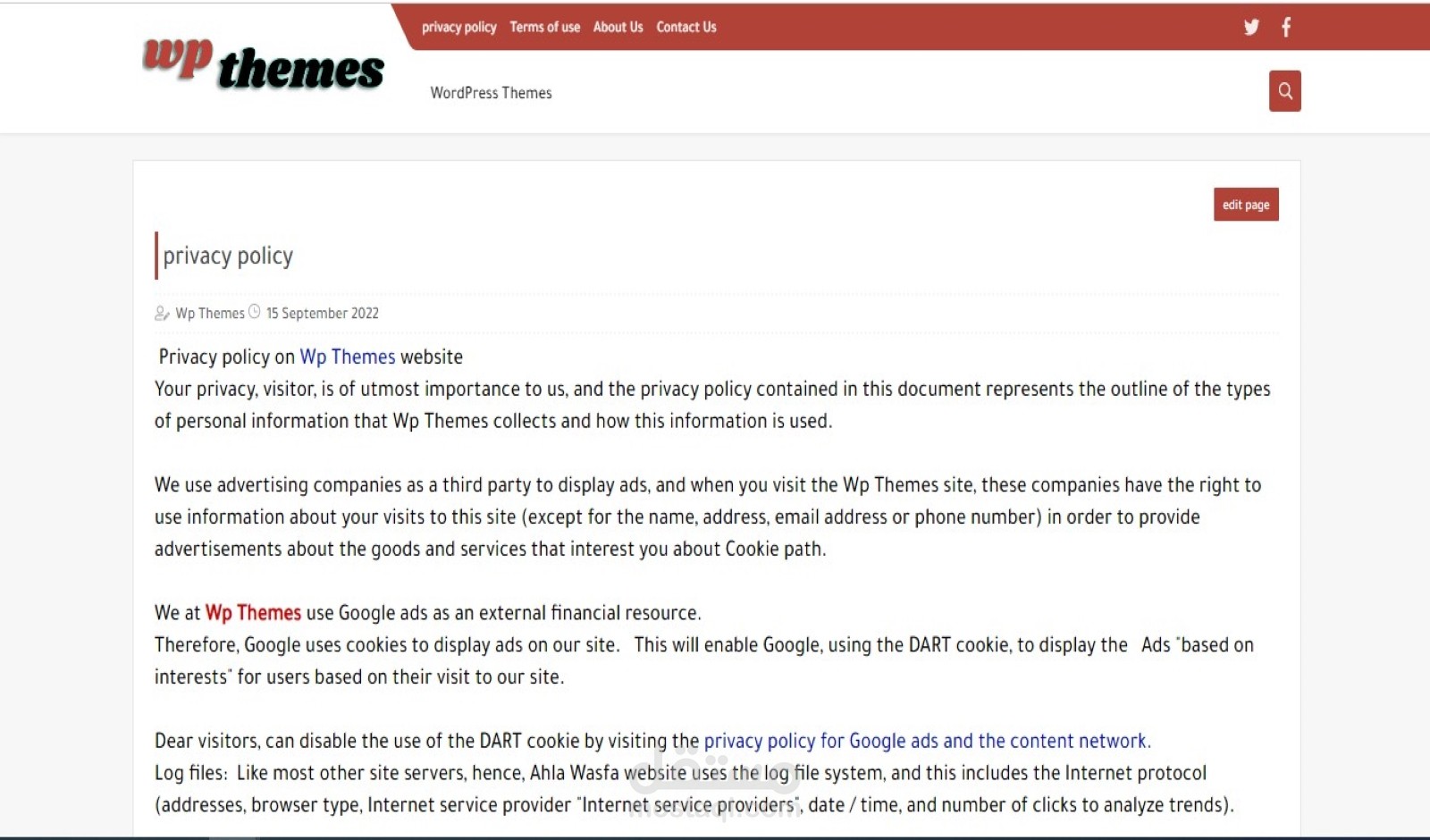The image size is (1430, 840).
Task: Click line starting 'Log files:'
Action: point(680,773)
